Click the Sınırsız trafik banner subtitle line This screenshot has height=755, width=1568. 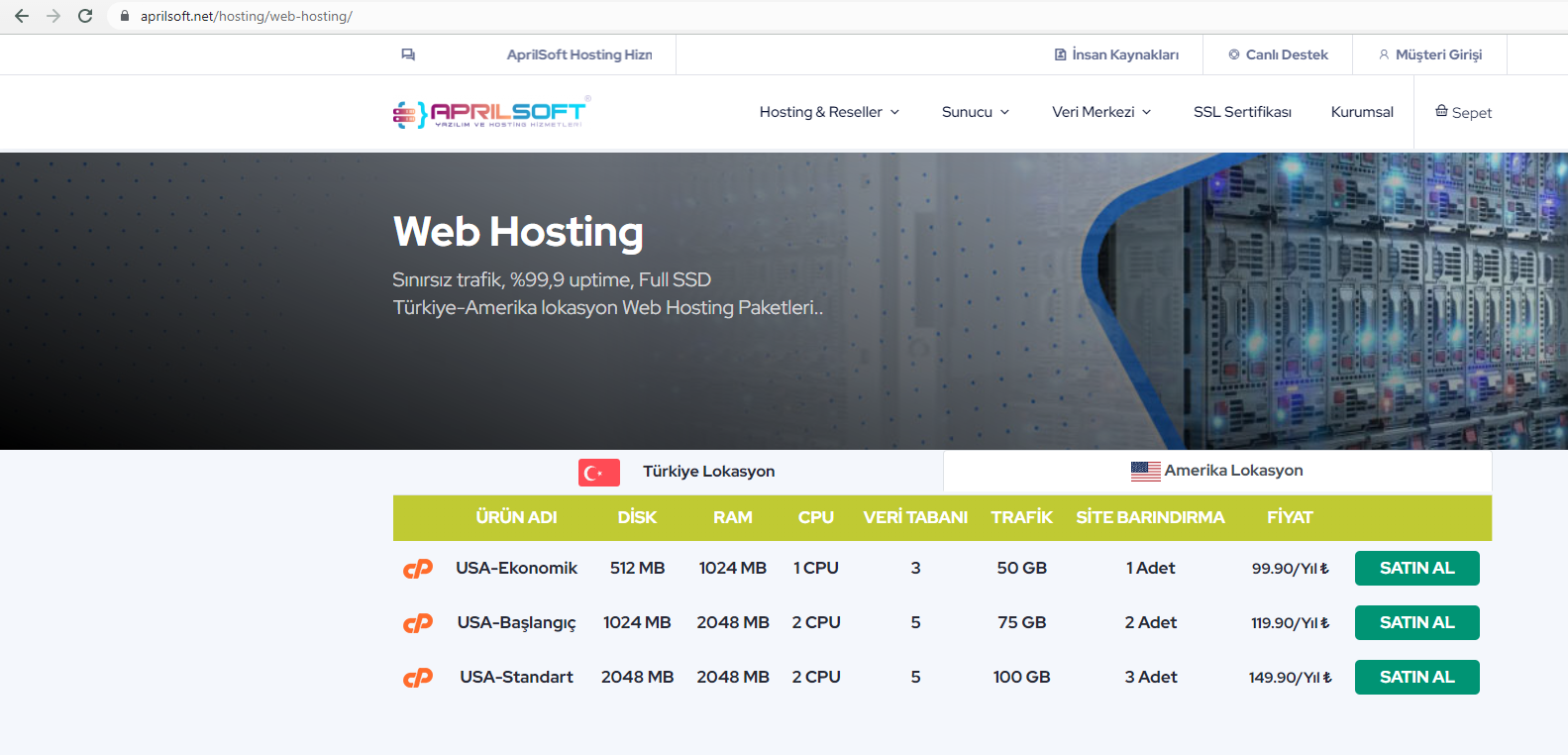click(x=552, y=279)
